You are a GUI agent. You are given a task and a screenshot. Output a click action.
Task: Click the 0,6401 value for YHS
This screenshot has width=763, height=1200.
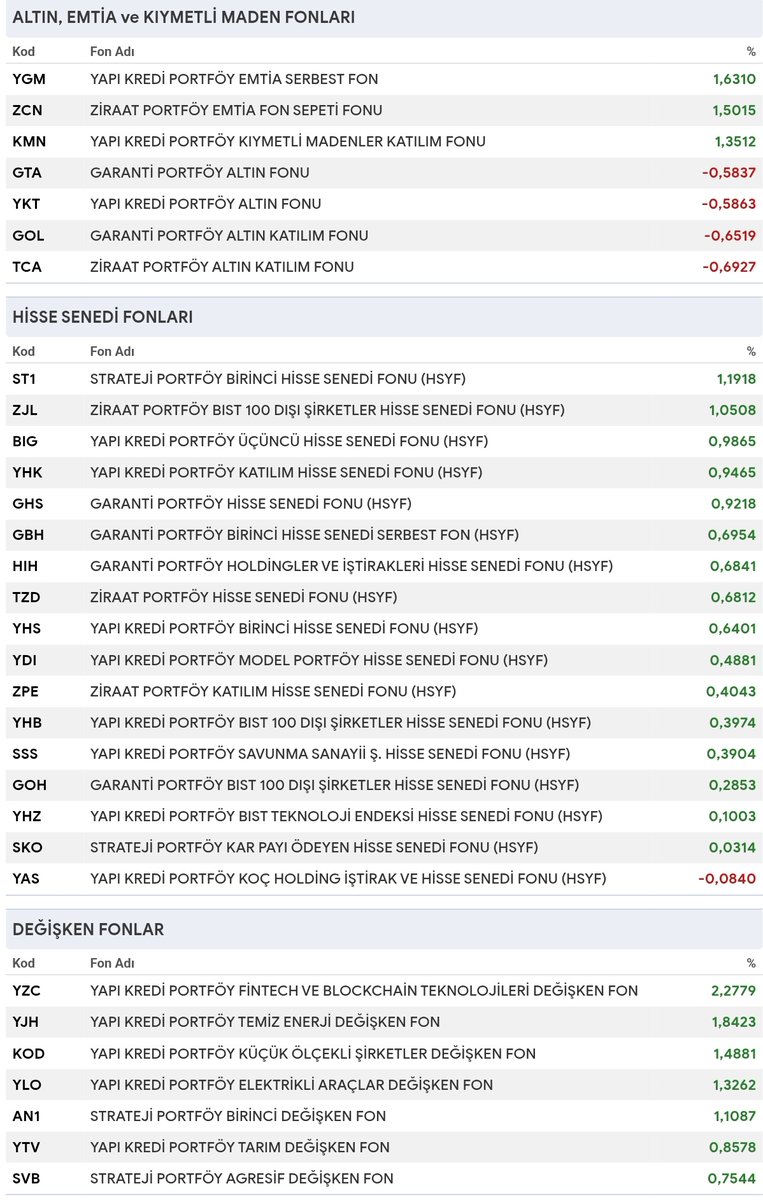(733, 629)
